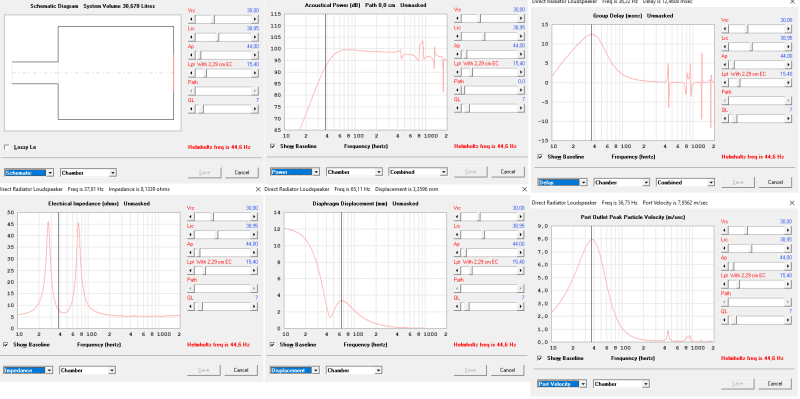Decrease Ap with left arrow in Schematic panel
The height and width of the screenshot is (399, 800).
coord(191,55)
